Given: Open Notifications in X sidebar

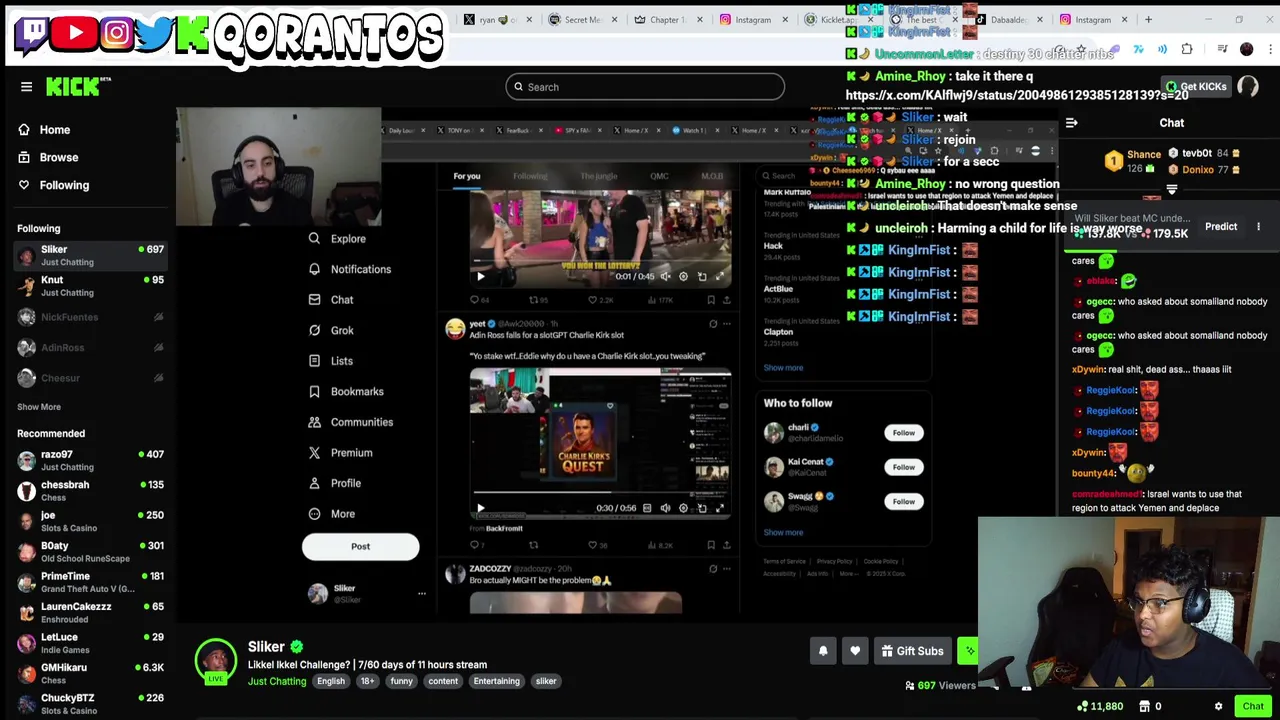Looking at the screenshot, I should [x=350, y=269].
